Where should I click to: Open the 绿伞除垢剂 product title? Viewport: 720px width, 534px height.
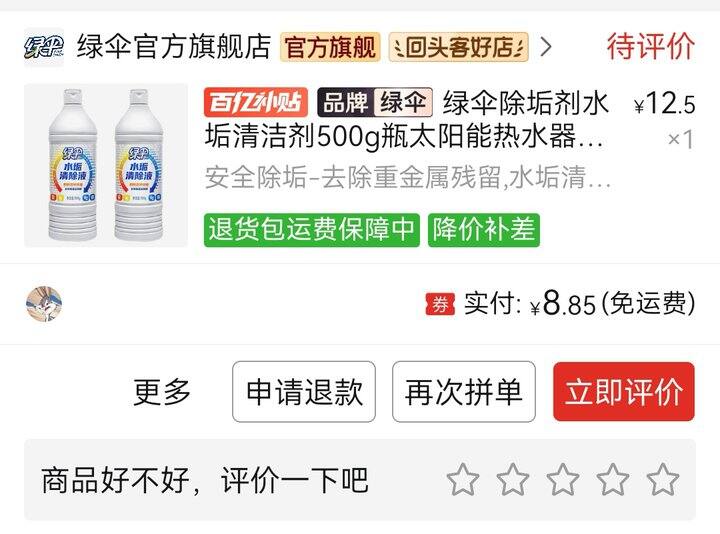407,119
